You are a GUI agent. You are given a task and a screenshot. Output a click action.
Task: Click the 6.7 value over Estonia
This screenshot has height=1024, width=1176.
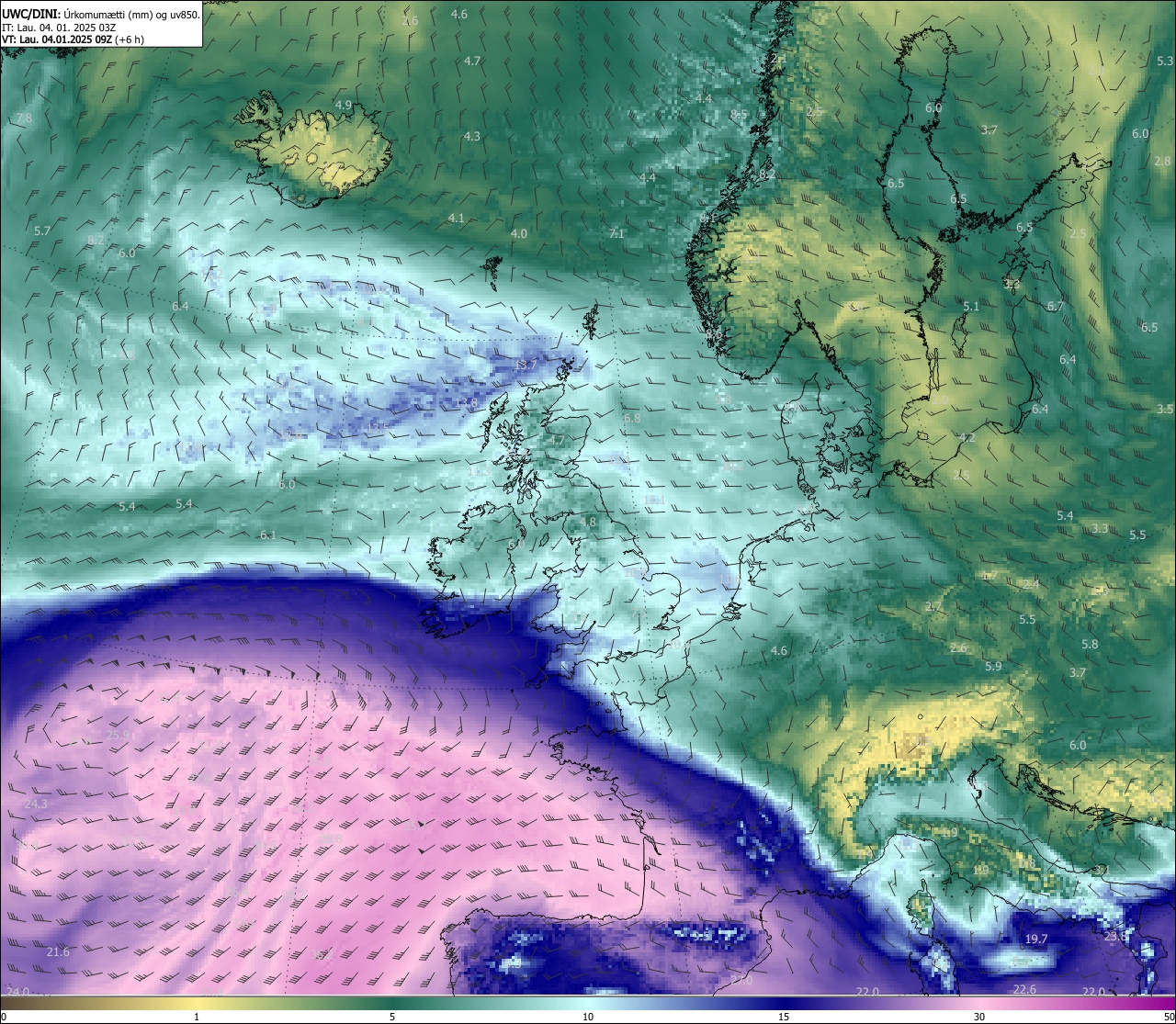[x=1056, y=306]
